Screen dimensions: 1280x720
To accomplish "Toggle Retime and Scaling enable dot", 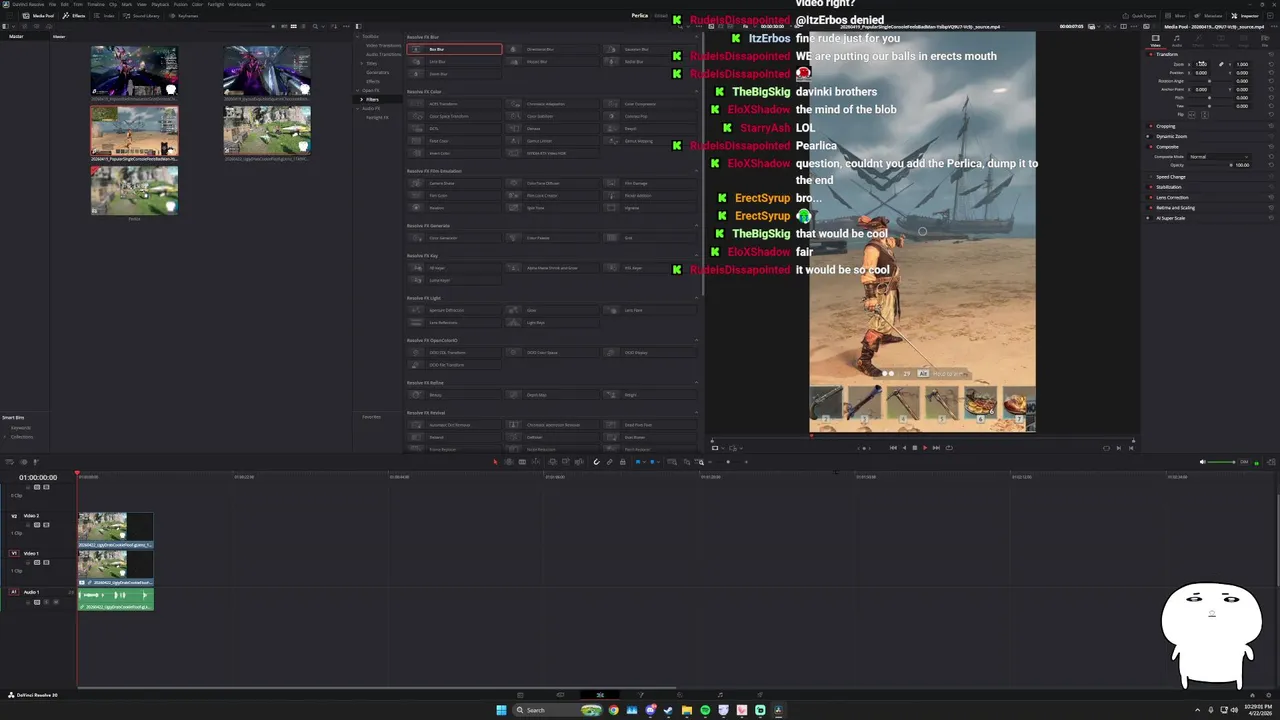I will tap(1151, 208).
